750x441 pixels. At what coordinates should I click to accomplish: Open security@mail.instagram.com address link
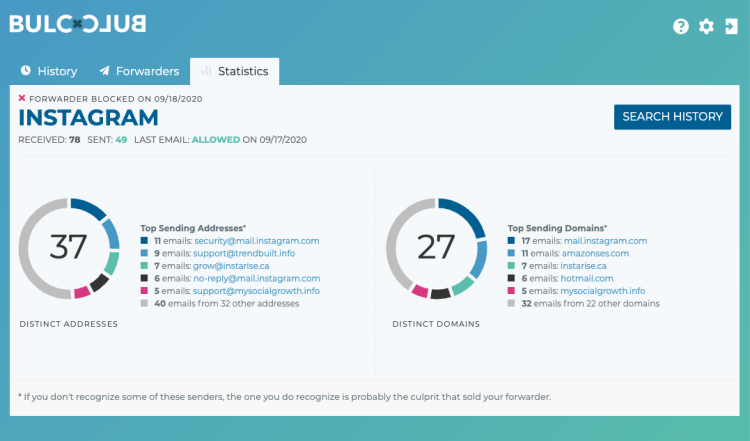pos(256,241)
